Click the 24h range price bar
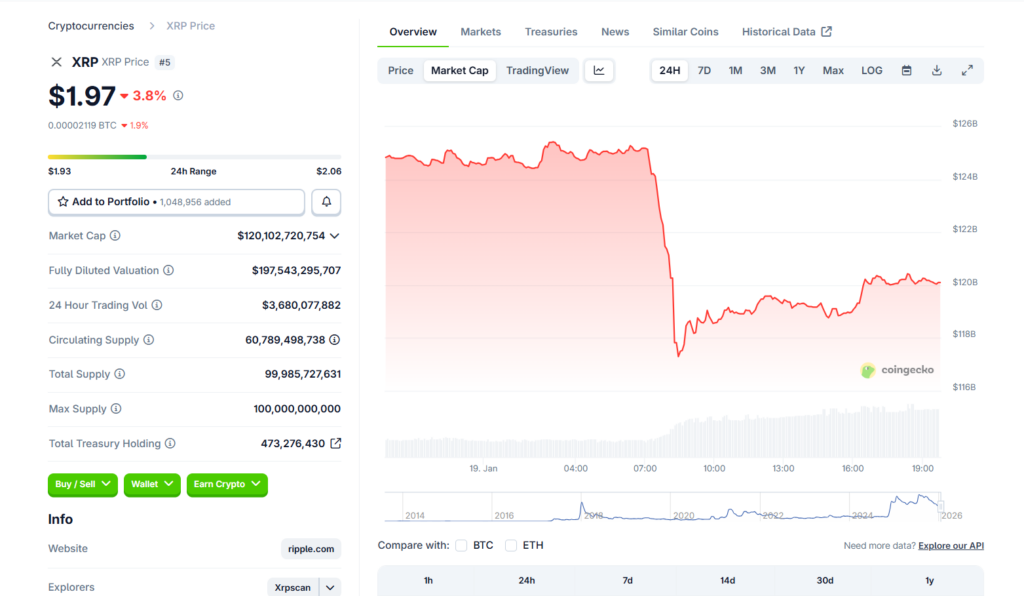This screenshot has height=596, width=1024. [194, 157]
